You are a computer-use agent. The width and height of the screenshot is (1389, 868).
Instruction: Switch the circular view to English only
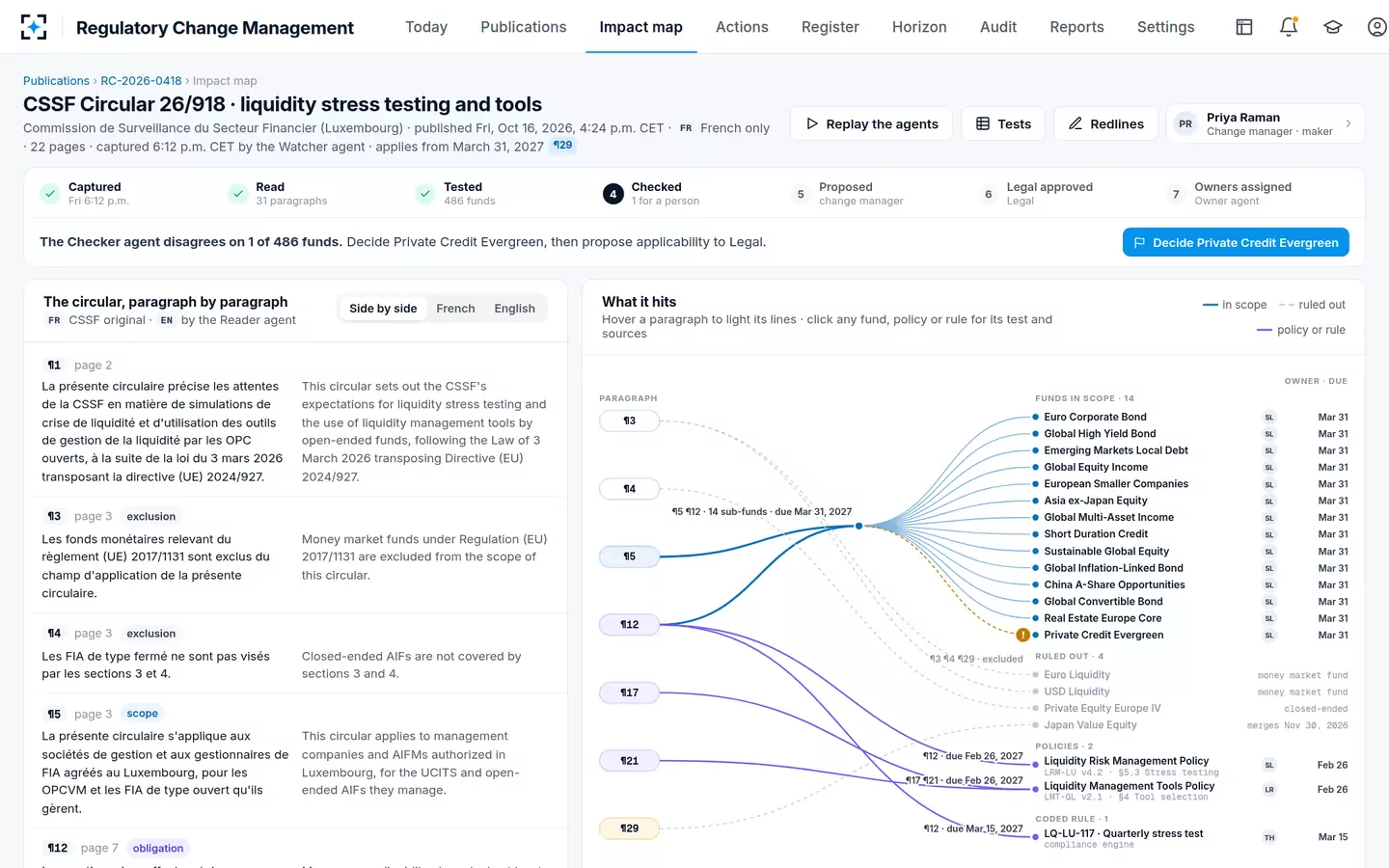tap(514, 309)
